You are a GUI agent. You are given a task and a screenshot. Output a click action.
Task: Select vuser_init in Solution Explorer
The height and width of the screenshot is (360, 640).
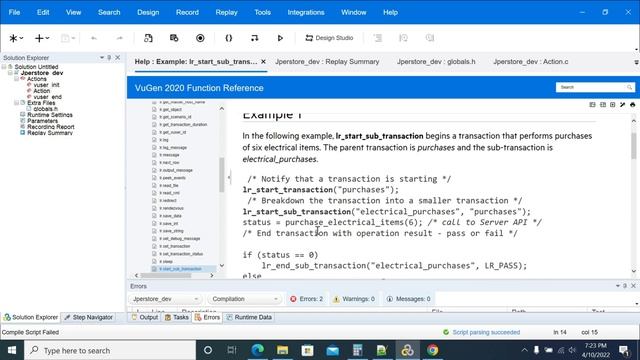46,85
